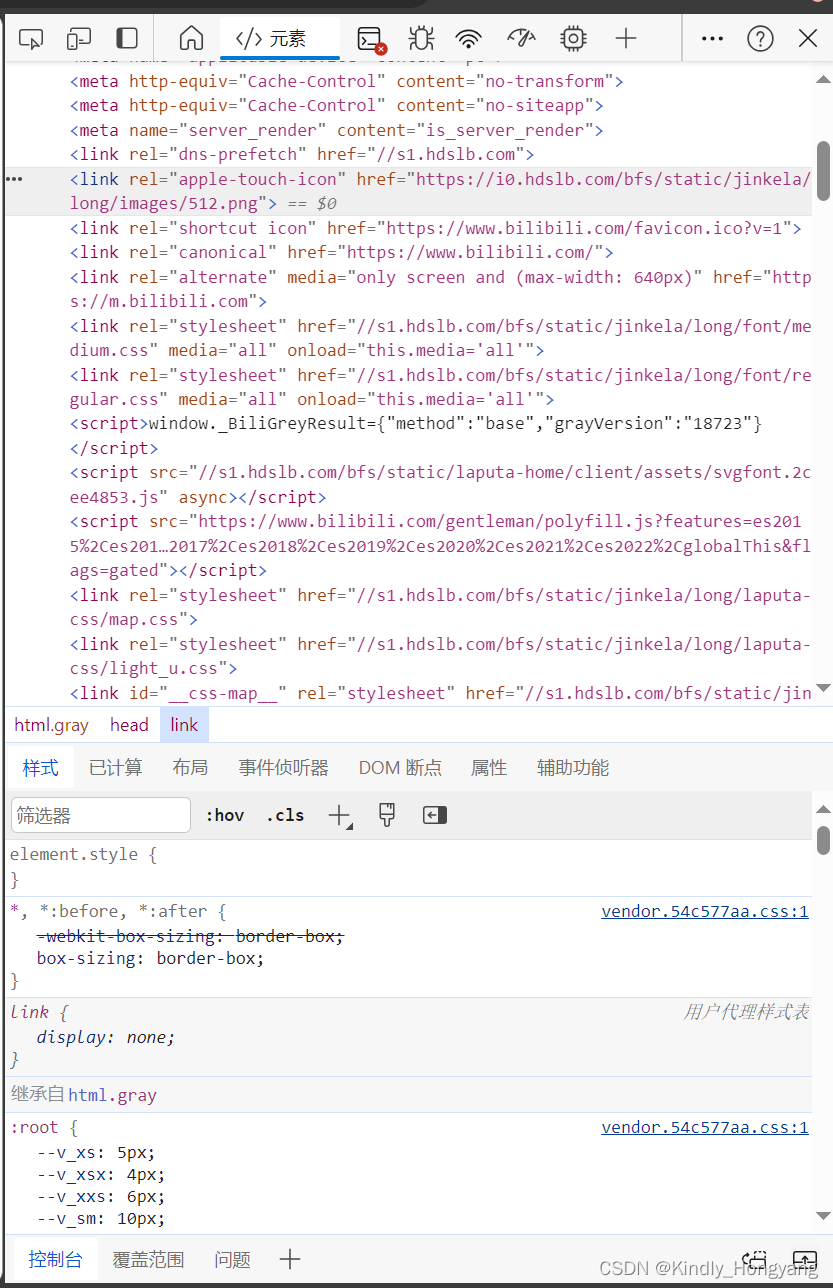This screenshot has width=833, height=1288.
Task: Toggle the :hov element state button
Action: (x=225, y=815)
